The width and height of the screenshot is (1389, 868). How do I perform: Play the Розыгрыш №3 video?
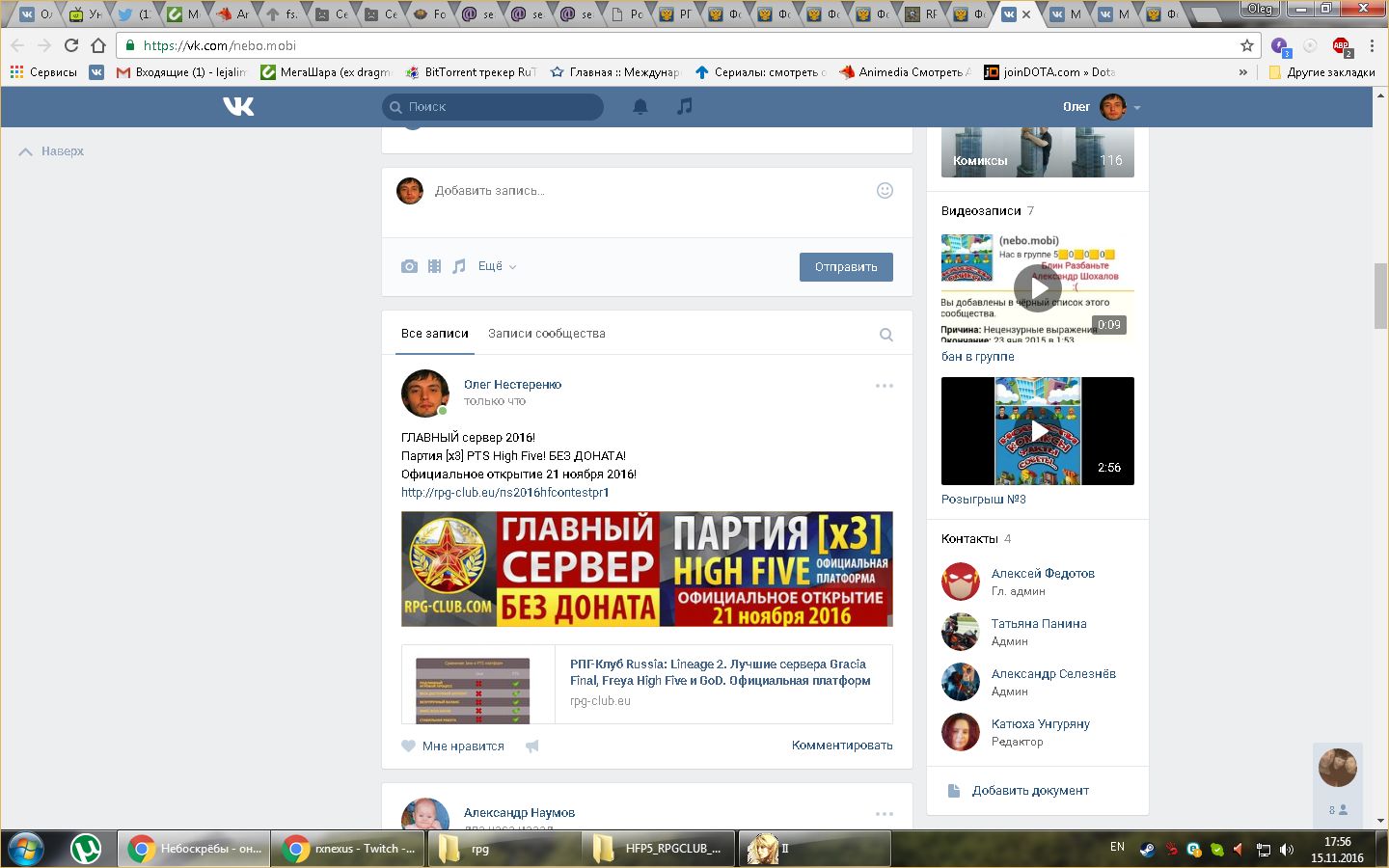pos(1038,431)
